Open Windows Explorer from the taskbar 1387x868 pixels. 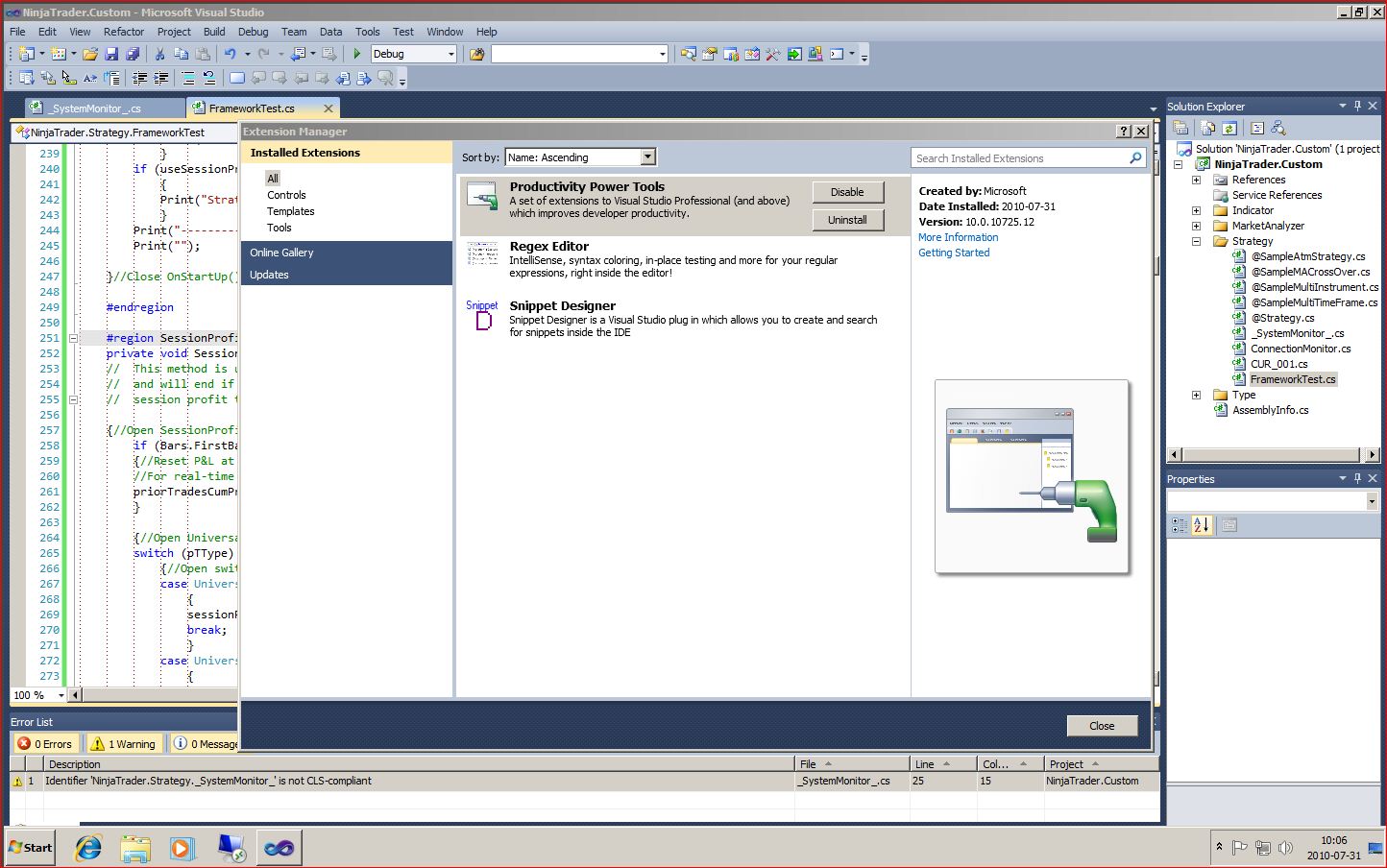pos(135,848)
